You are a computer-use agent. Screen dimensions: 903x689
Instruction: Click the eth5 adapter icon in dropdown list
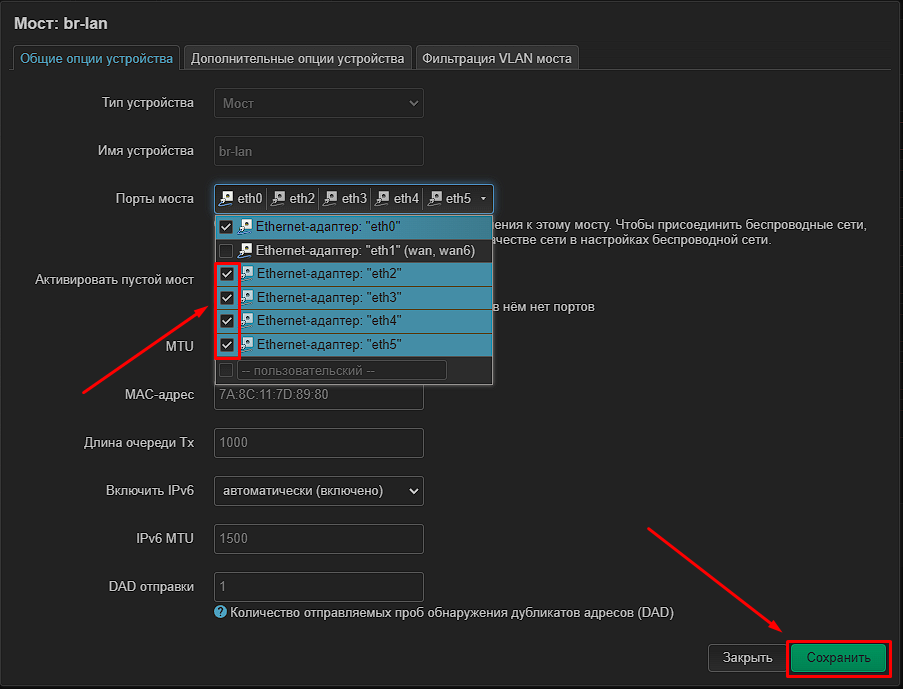246,344
